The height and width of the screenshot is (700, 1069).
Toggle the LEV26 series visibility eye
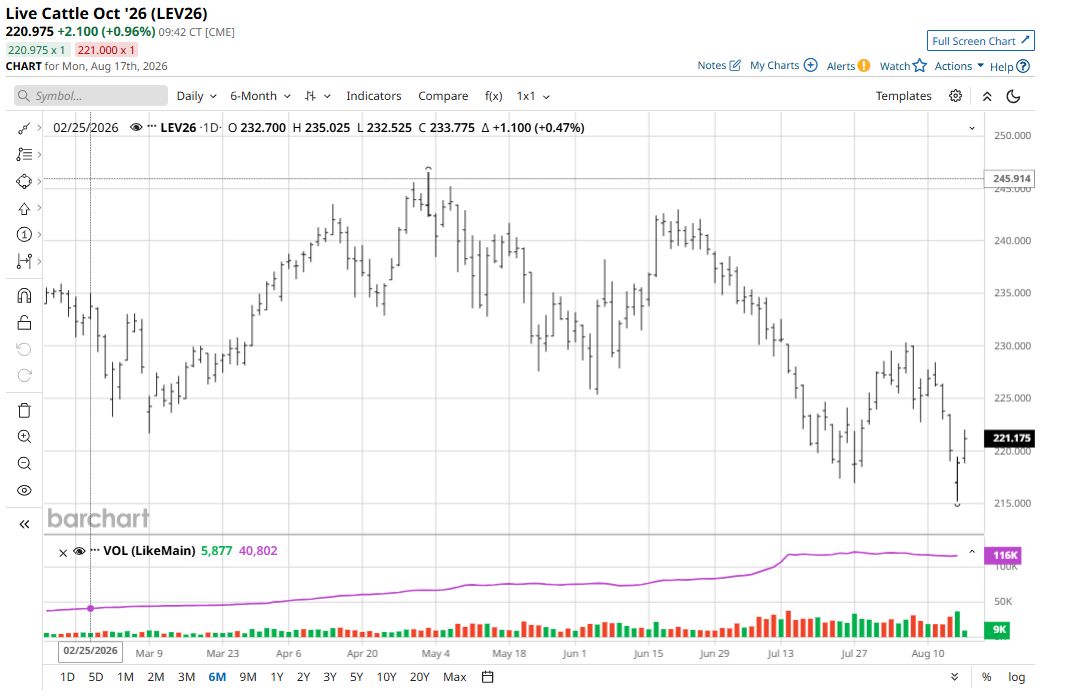pos(136,127)
